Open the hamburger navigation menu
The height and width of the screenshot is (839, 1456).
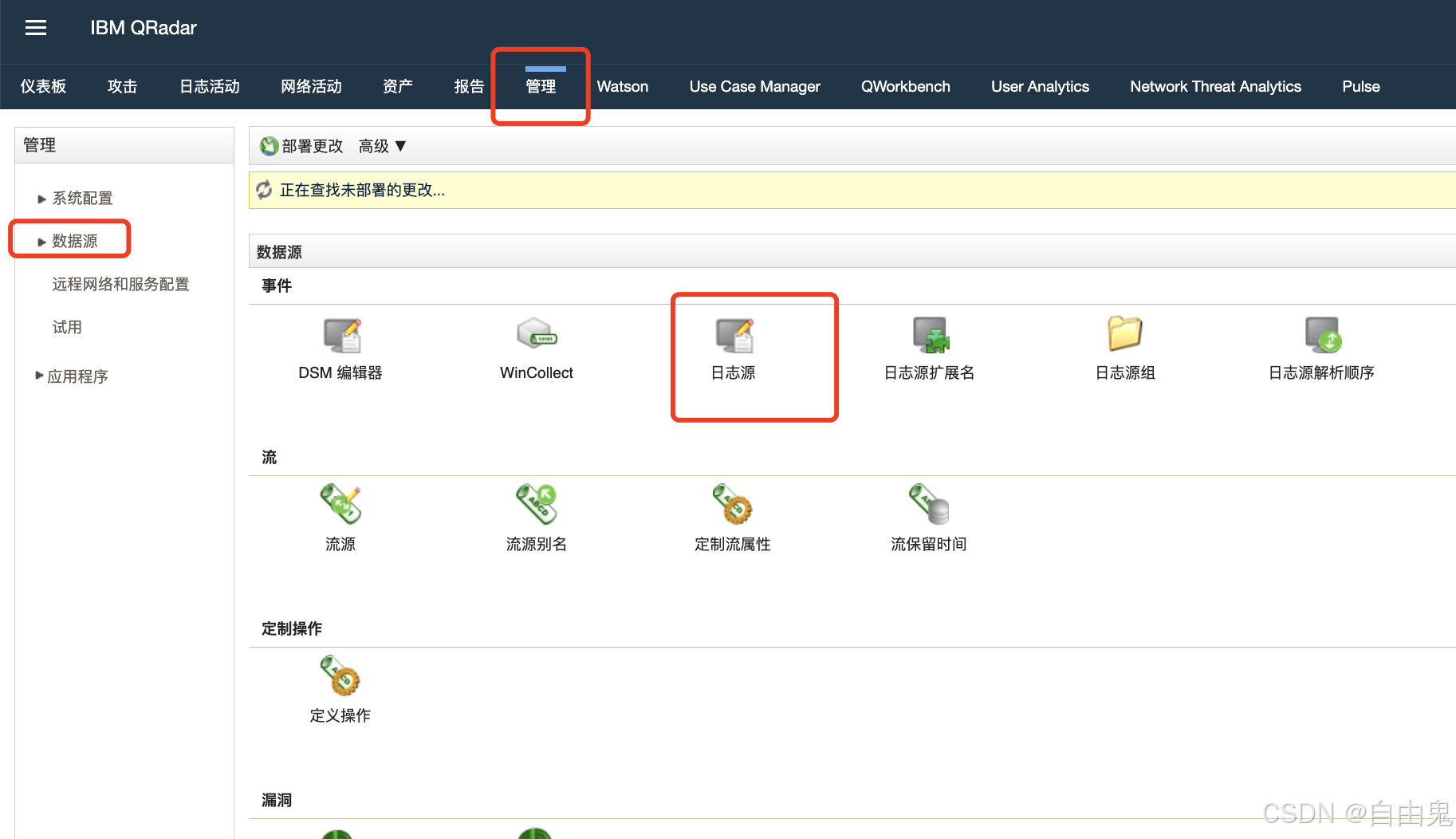[36, 28]
